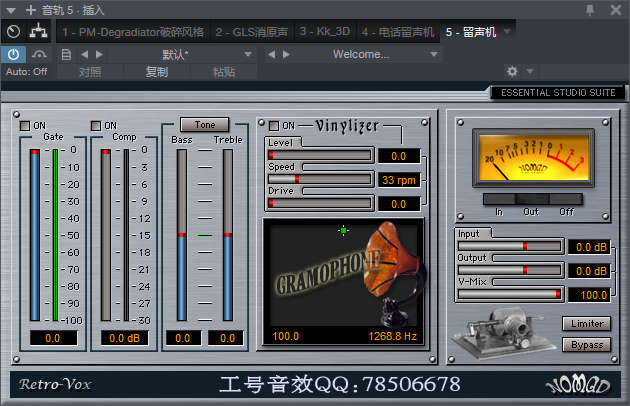Click the 1268.8 Hz frequency readout
Viewport: 630px width, 406px height.
pos(393,336)
